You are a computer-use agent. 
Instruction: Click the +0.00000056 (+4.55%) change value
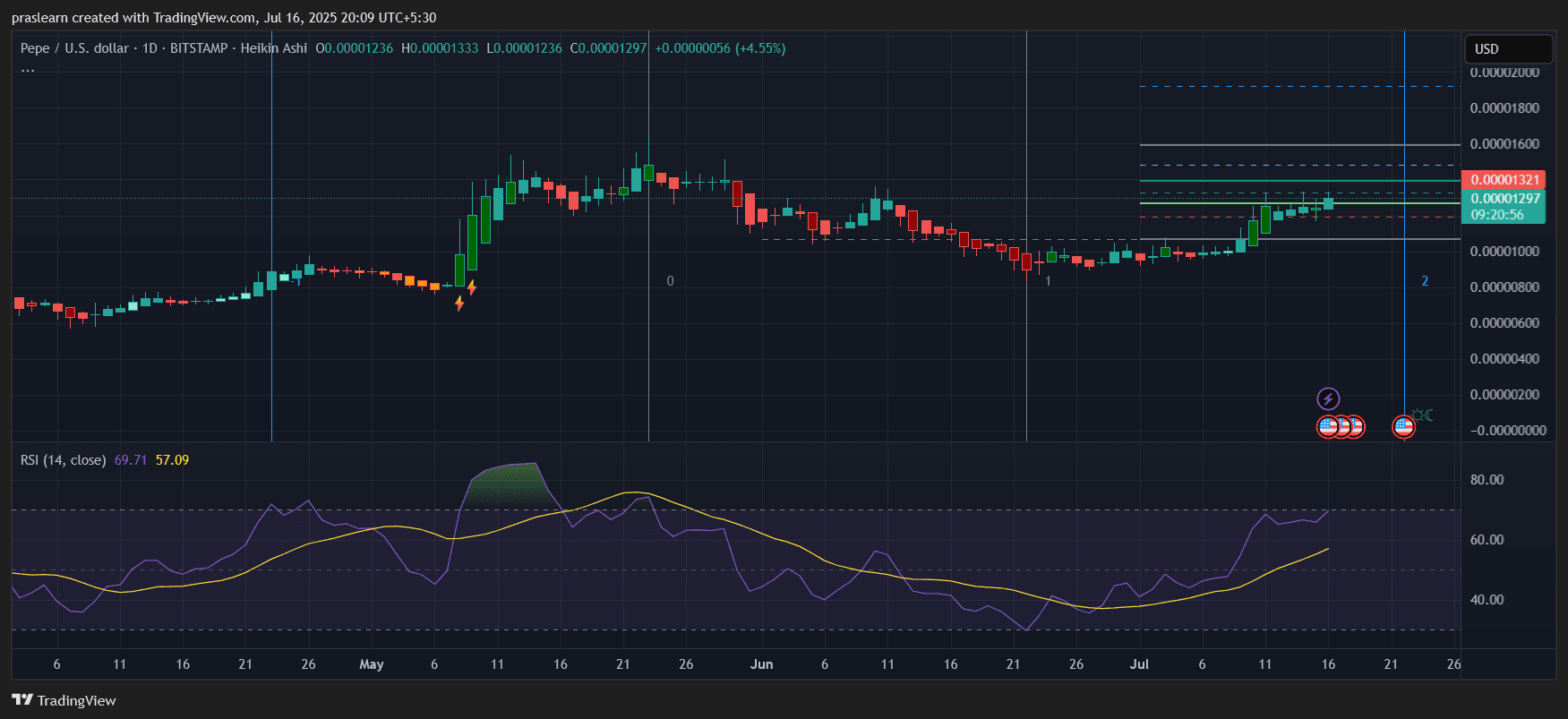[x=720, y=48]
